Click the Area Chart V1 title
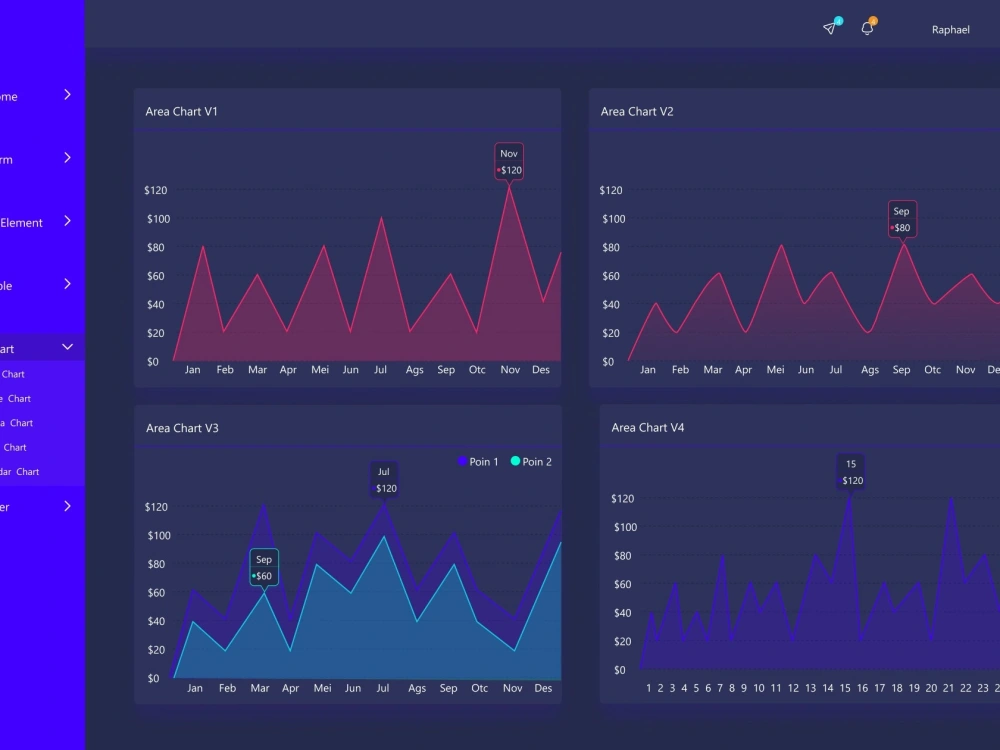The width and height of the screenshot is (1000, 750). click(x=181, y=112)
